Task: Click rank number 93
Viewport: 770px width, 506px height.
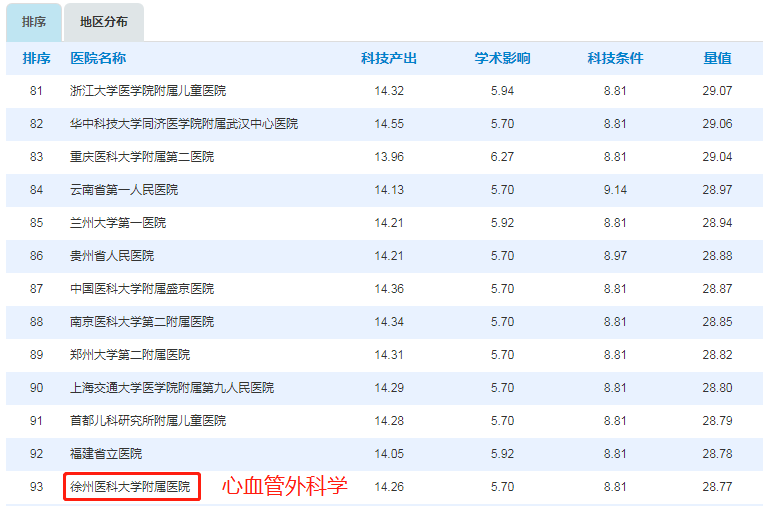Action: [36, 487]
